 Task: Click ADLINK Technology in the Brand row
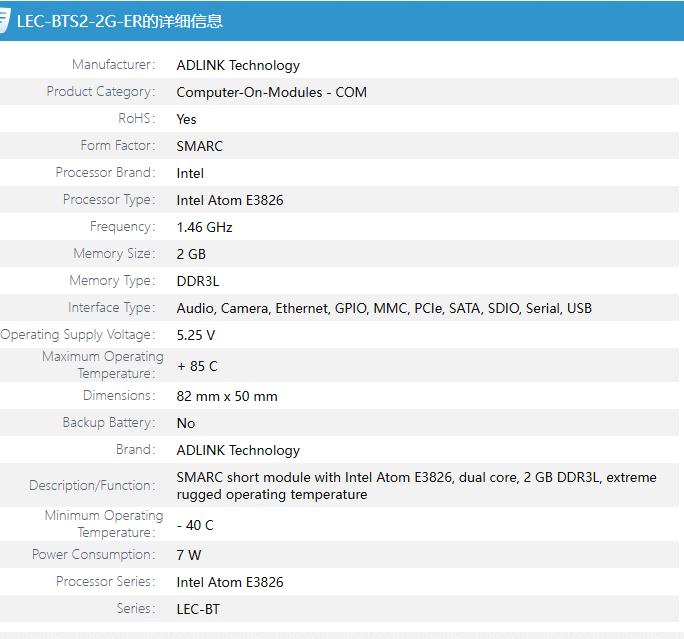[238, 450]
